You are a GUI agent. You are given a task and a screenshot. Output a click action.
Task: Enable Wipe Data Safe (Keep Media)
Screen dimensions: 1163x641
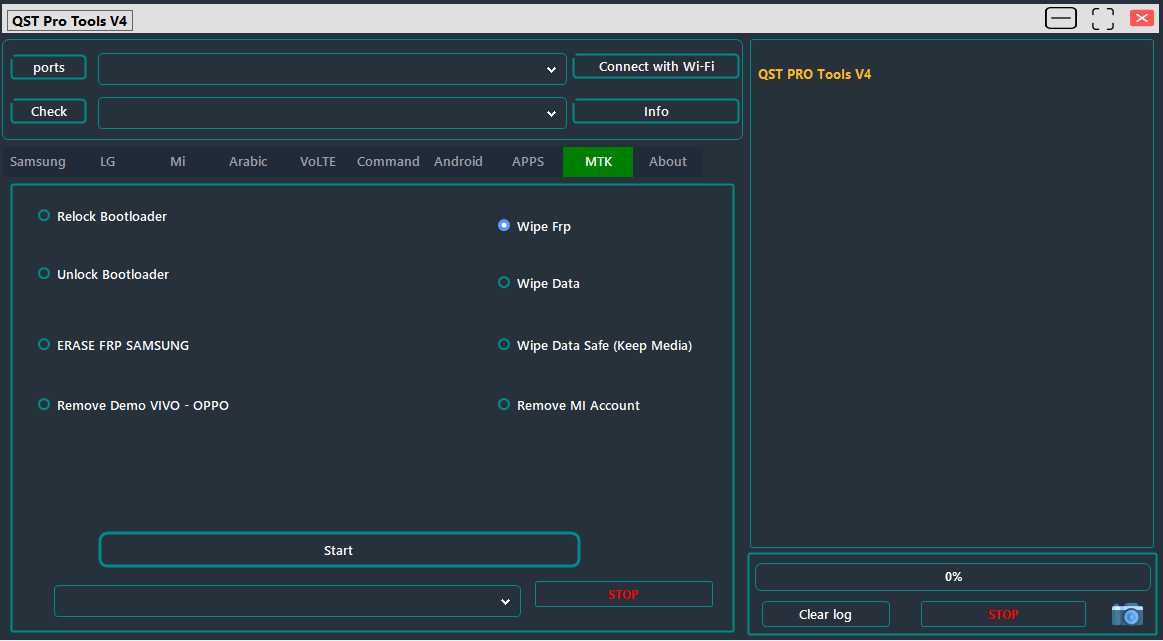tap(504, 344)
